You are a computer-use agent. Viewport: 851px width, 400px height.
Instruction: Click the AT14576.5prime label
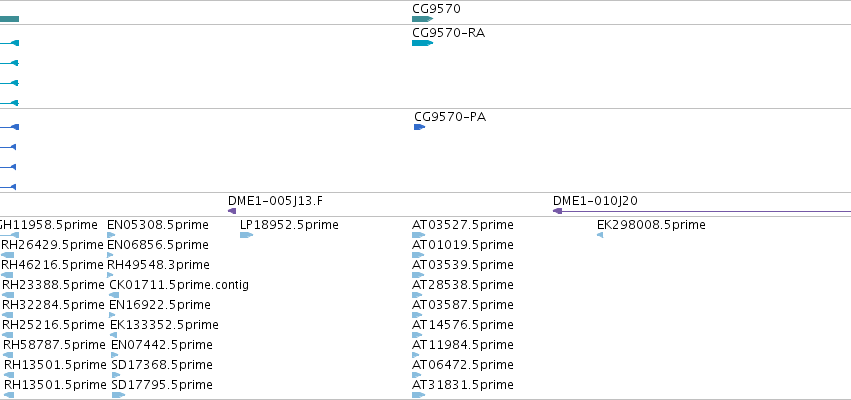click(x=463, y=325)
